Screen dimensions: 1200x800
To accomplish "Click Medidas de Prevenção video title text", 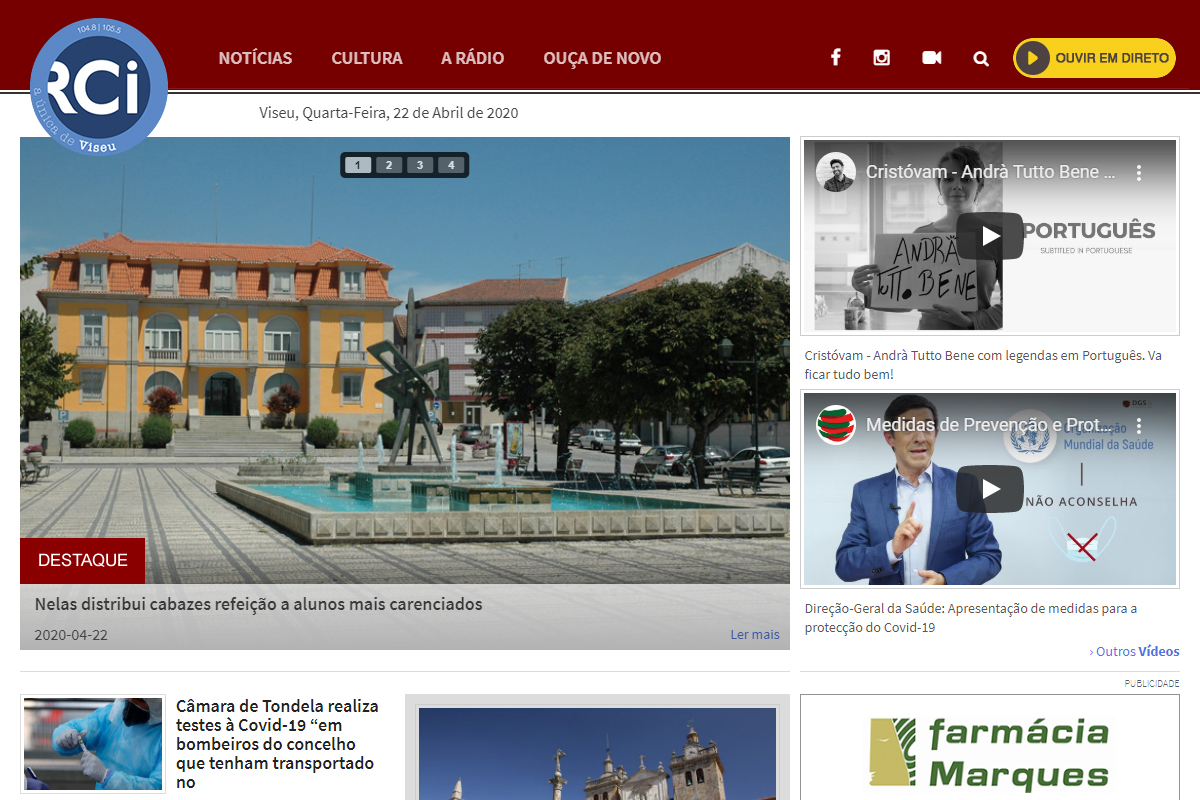I will [x=990, y=425].
